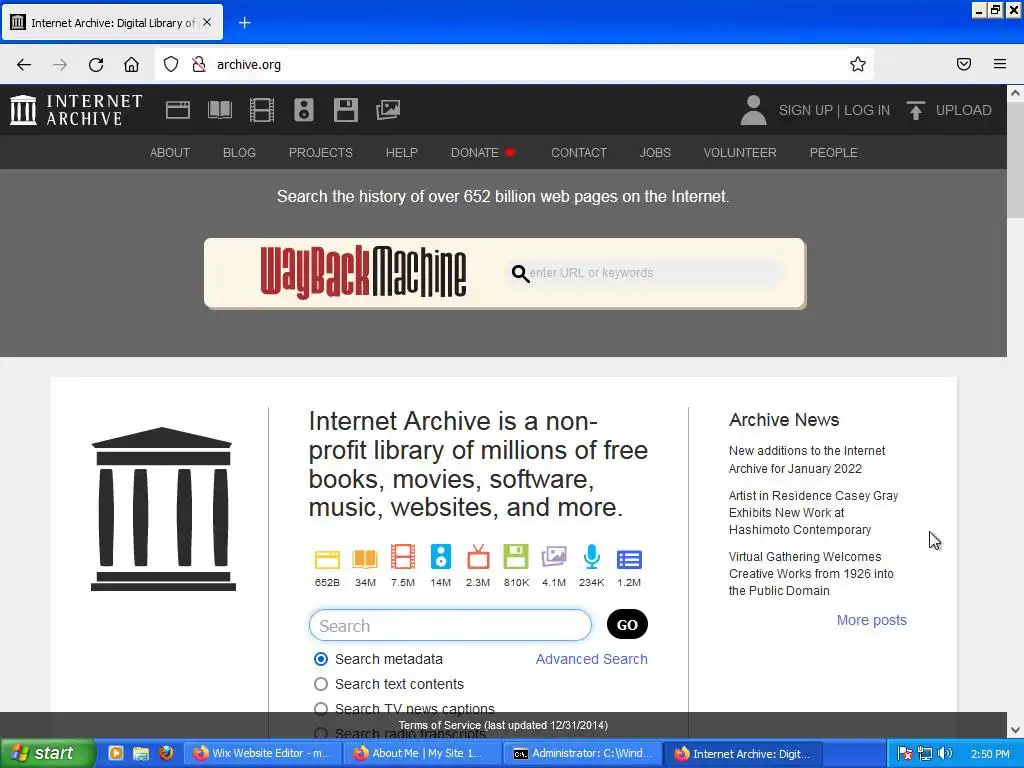
Task: Click the Upload arrow icon
Action: [x=916, y=110]
